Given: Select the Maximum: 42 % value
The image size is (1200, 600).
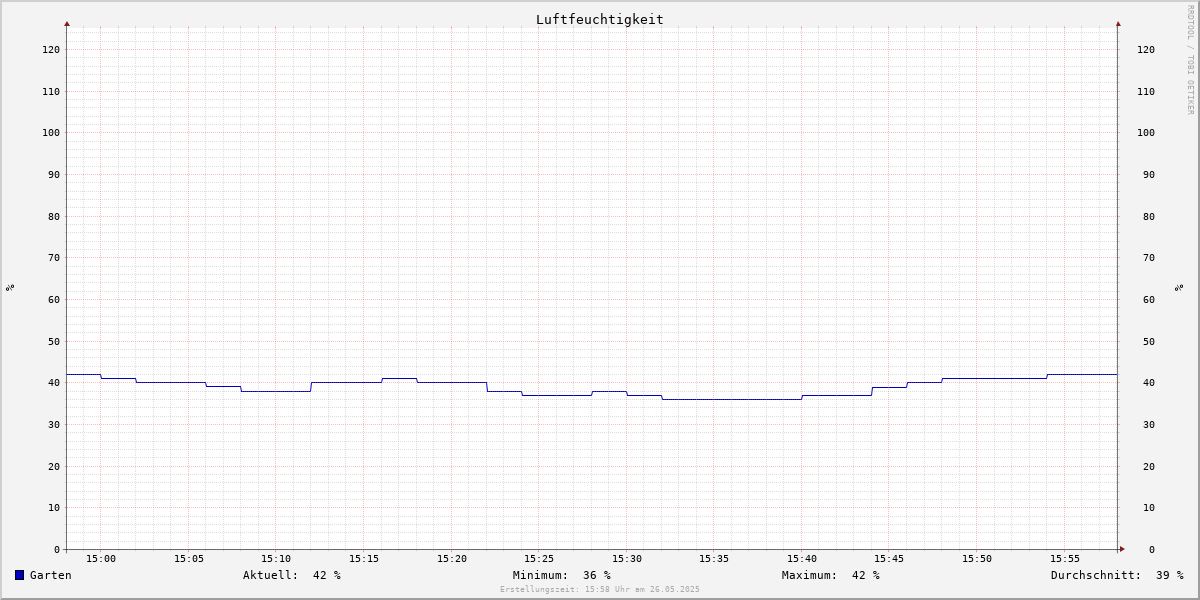Looking at the screenshot, I should (831, 575).
